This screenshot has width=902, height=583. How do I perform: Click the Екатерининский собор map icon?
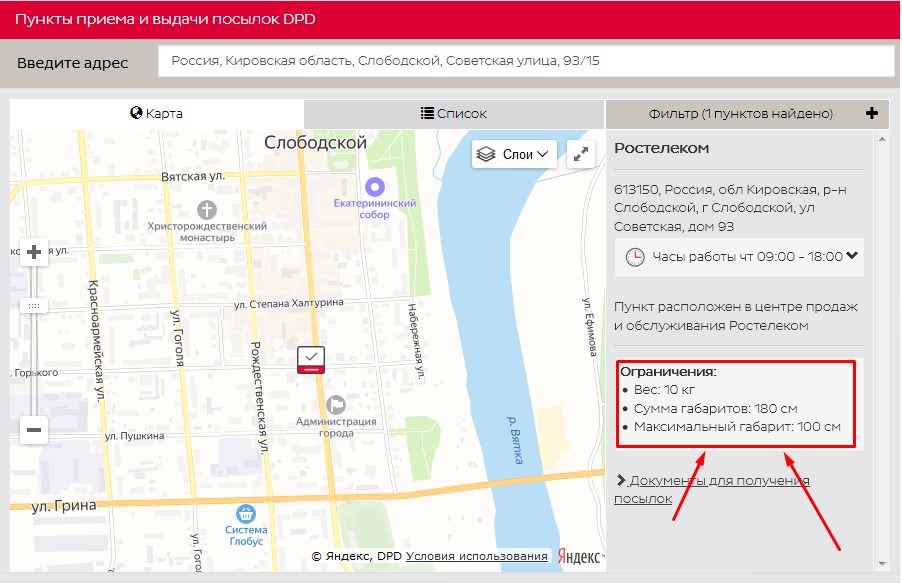(375, 186)
